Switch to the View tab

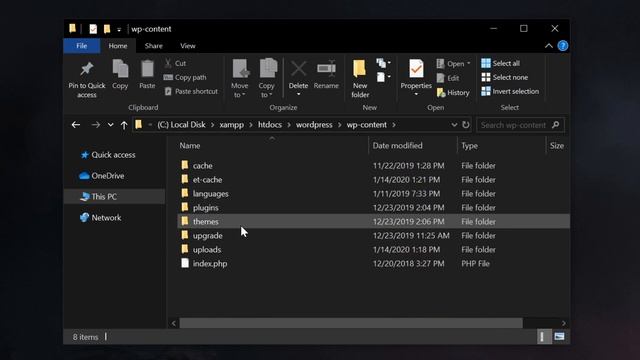(188, 46)
